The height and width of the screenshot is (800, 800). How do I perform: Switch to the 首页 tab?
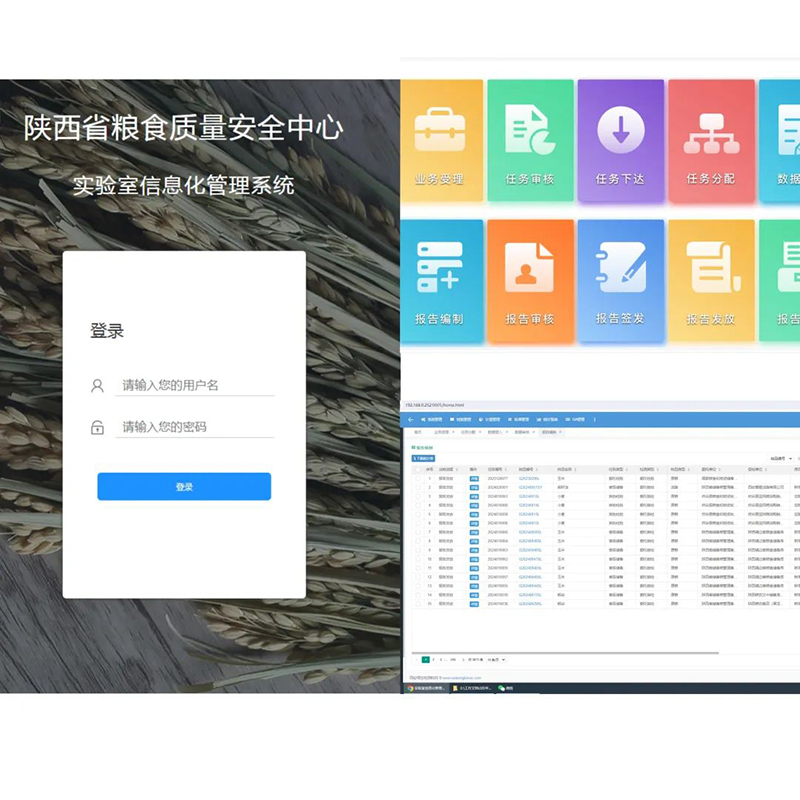click(418, 432)
